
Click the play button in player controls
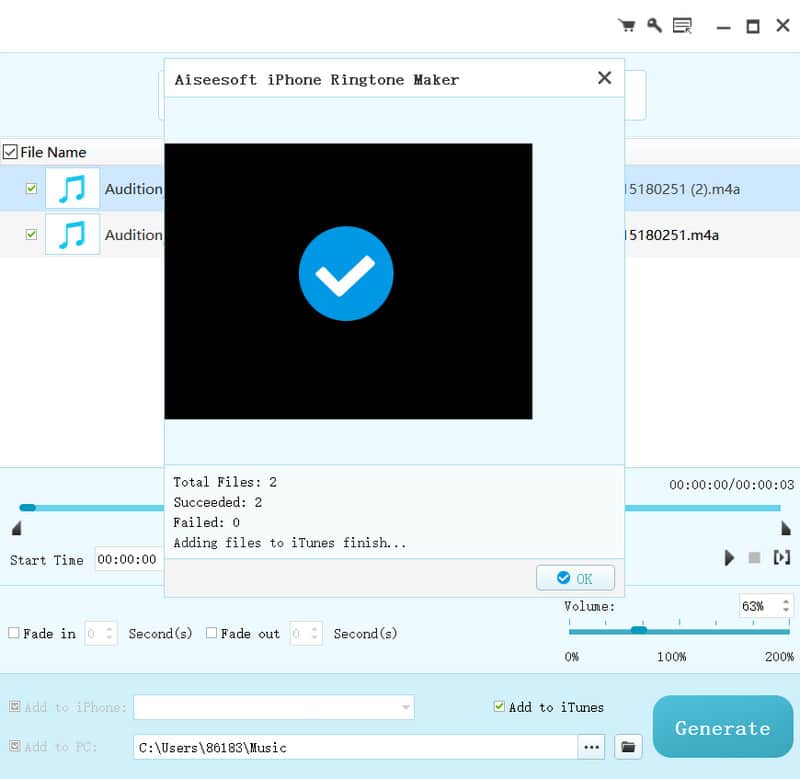coord(729,558)
